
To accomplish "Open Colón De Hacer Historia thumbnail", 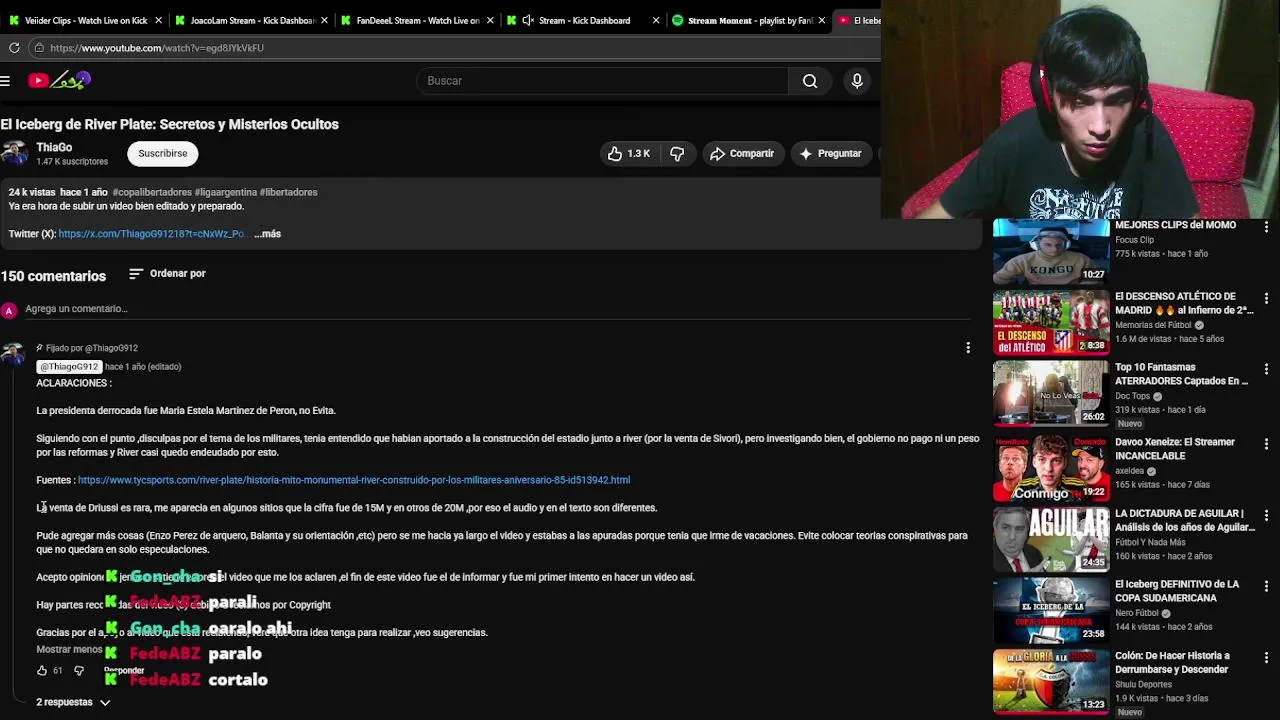I will click(x=1051, y=682).
